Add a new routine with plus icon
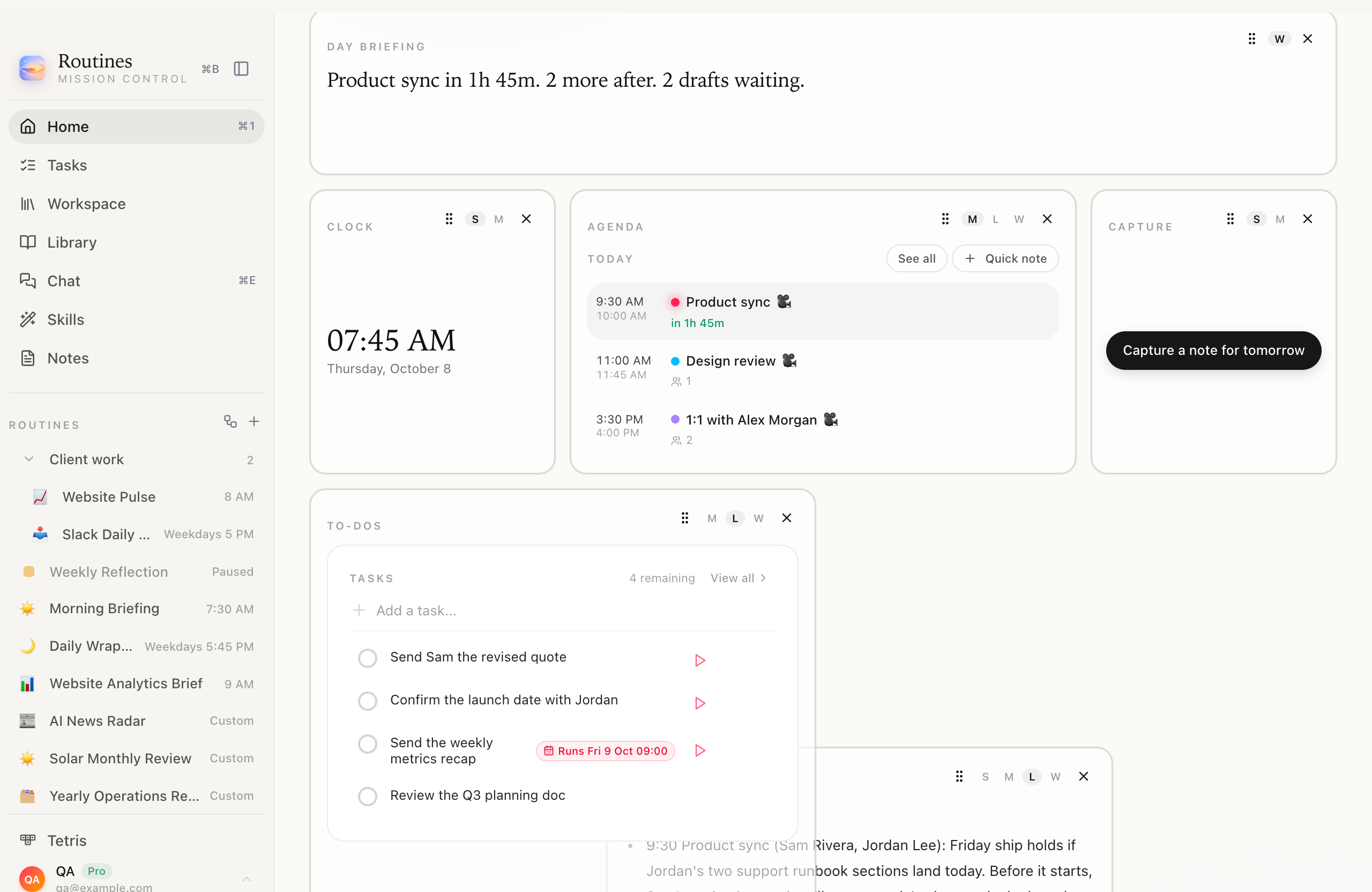The width and height of the screenshot is (1372, 892). pyautogui.click(x=253, y=421)
